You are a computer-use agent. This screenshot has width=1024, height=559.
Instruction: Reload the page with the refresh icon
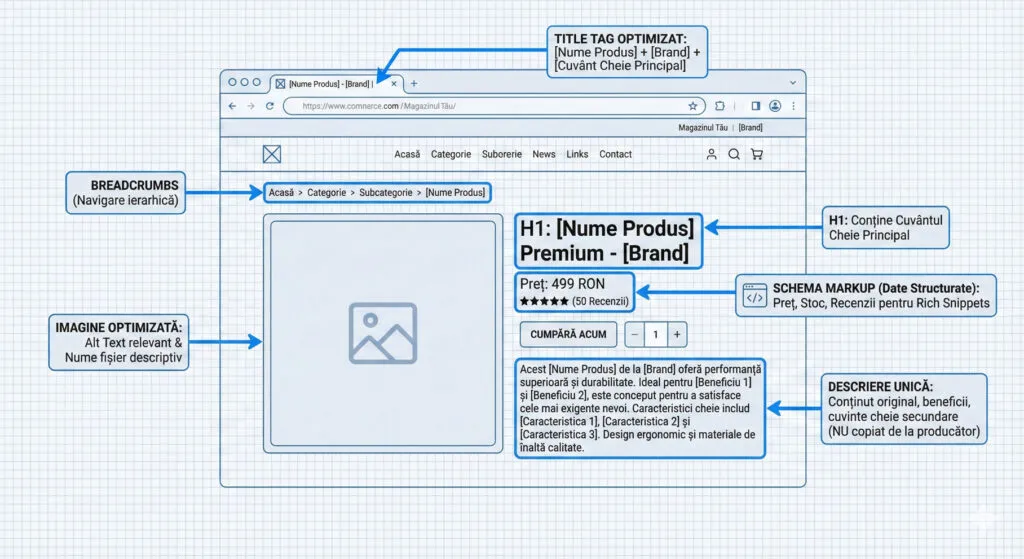pos(269,105)
